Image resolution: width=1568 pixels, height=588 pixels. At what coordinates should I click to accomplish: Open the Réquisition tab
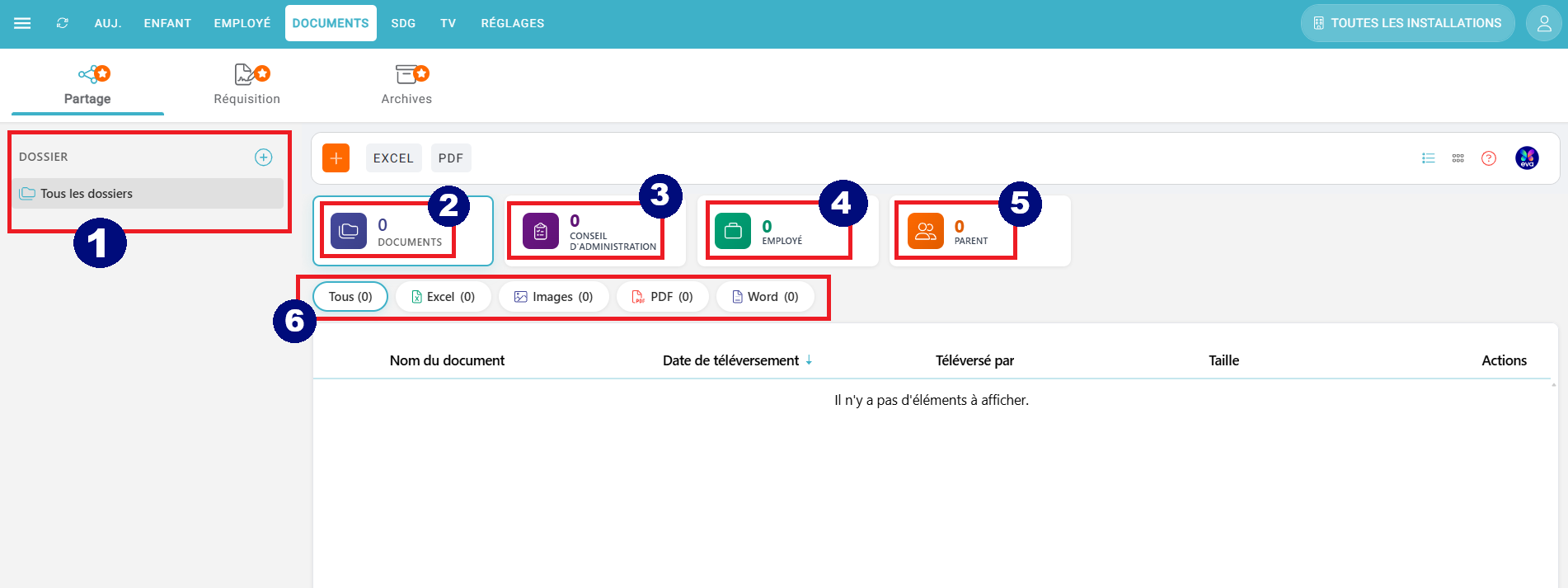click(246, 85)
